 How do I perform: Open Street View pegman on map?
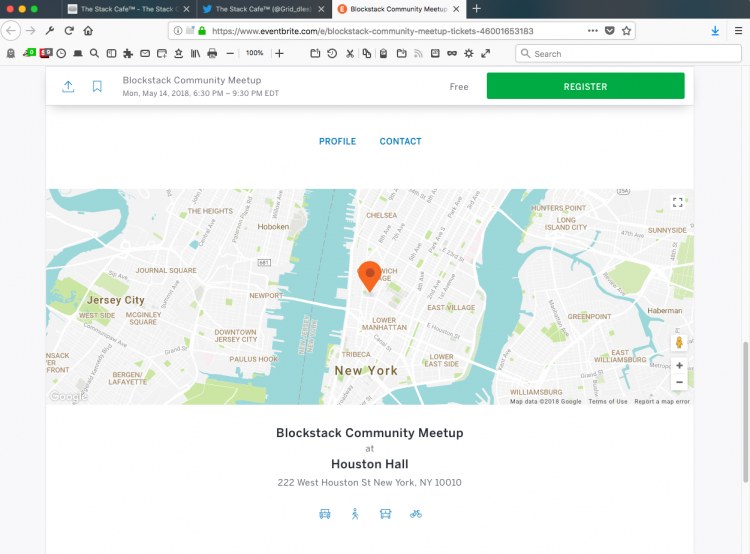click(679, 343)
